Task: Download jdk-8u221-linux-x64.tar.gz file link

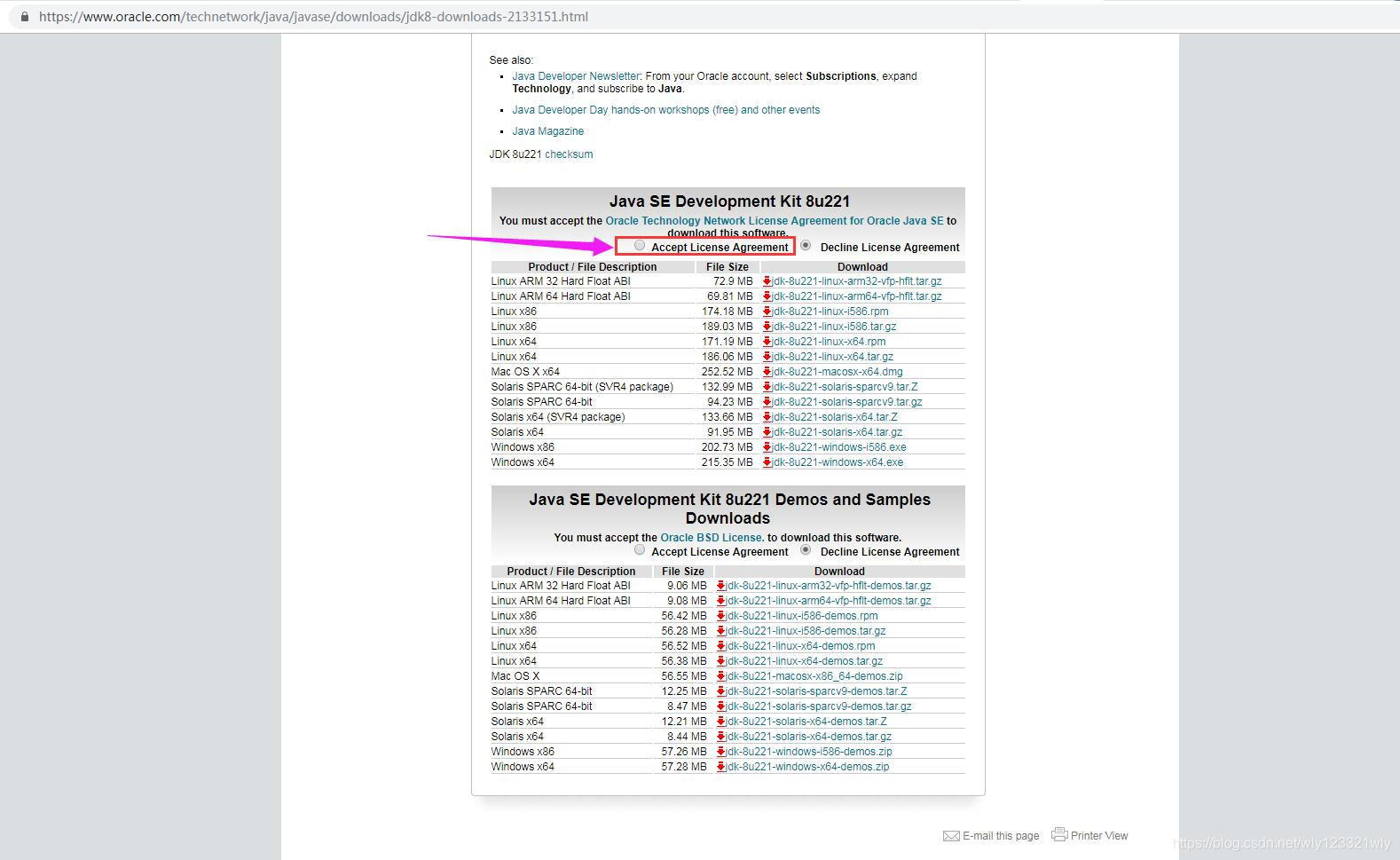Action: coord(832,357)
